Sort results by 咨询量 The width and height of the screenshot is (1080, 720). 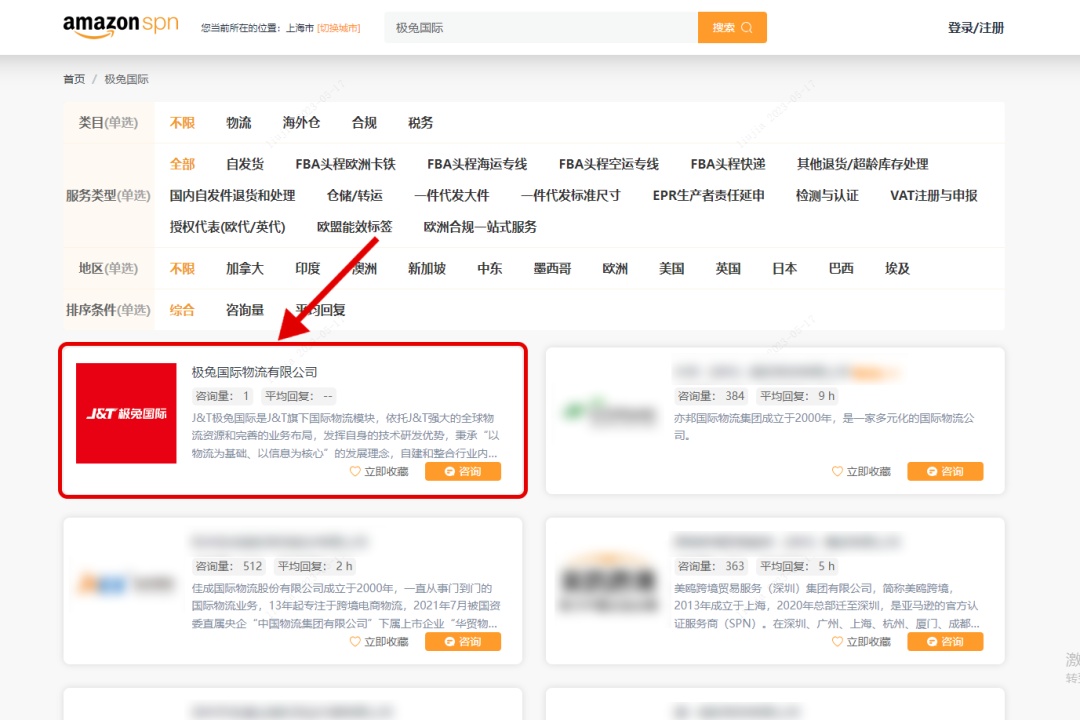[245, 310]
